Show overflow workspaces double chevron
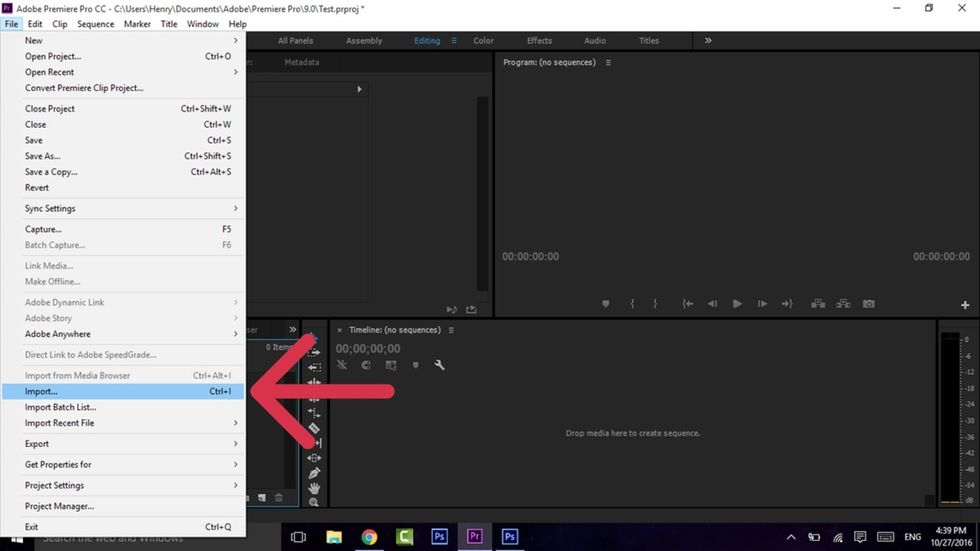The width and height of the screenshot is (980, 551). 708,41
